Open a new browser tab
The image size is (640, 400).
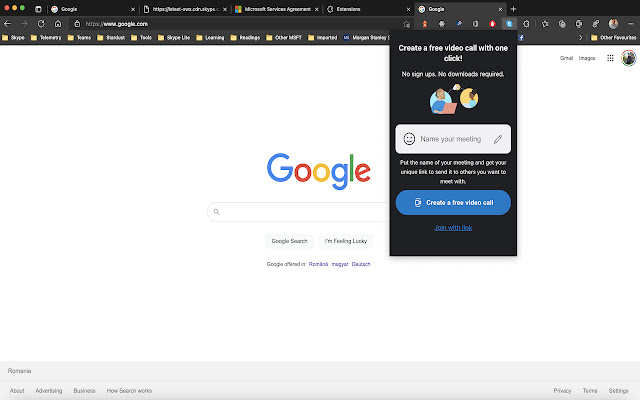click(513, 9)
